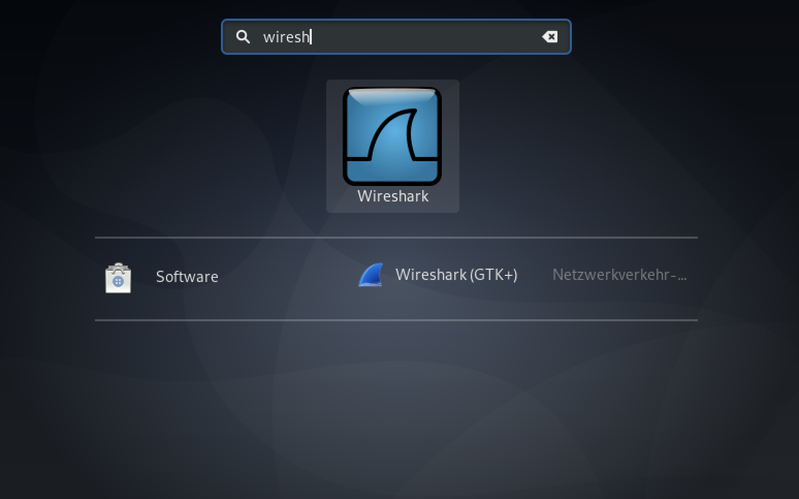This screenshot has width=799, height=499.
Task: Launch the large Wireshark app icon
Action: point(392,136)
